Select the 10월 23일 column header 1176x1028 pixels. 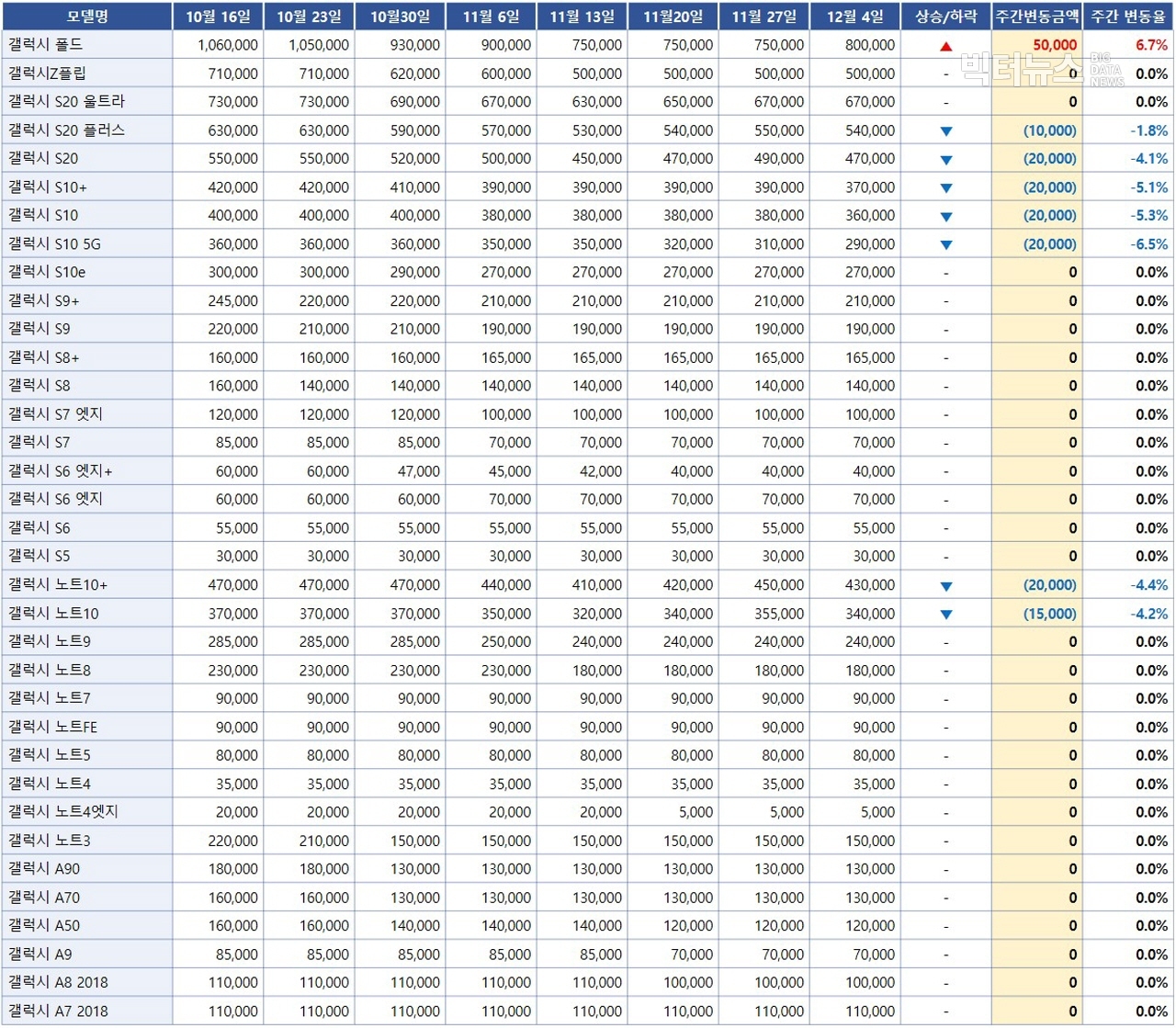(309, 16)
